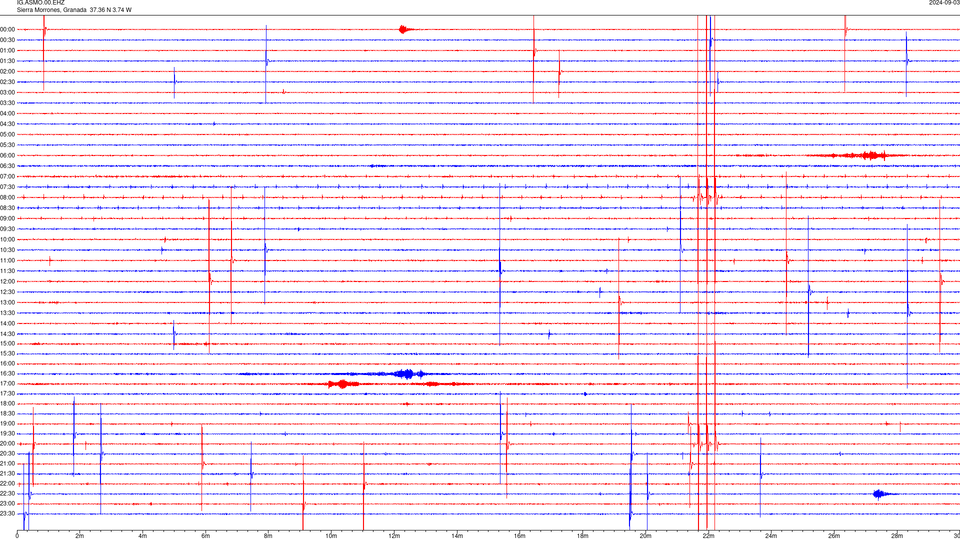The image size is (960, 540).
Task: Select the 16:00 time row label
Action: click(8, 363)
